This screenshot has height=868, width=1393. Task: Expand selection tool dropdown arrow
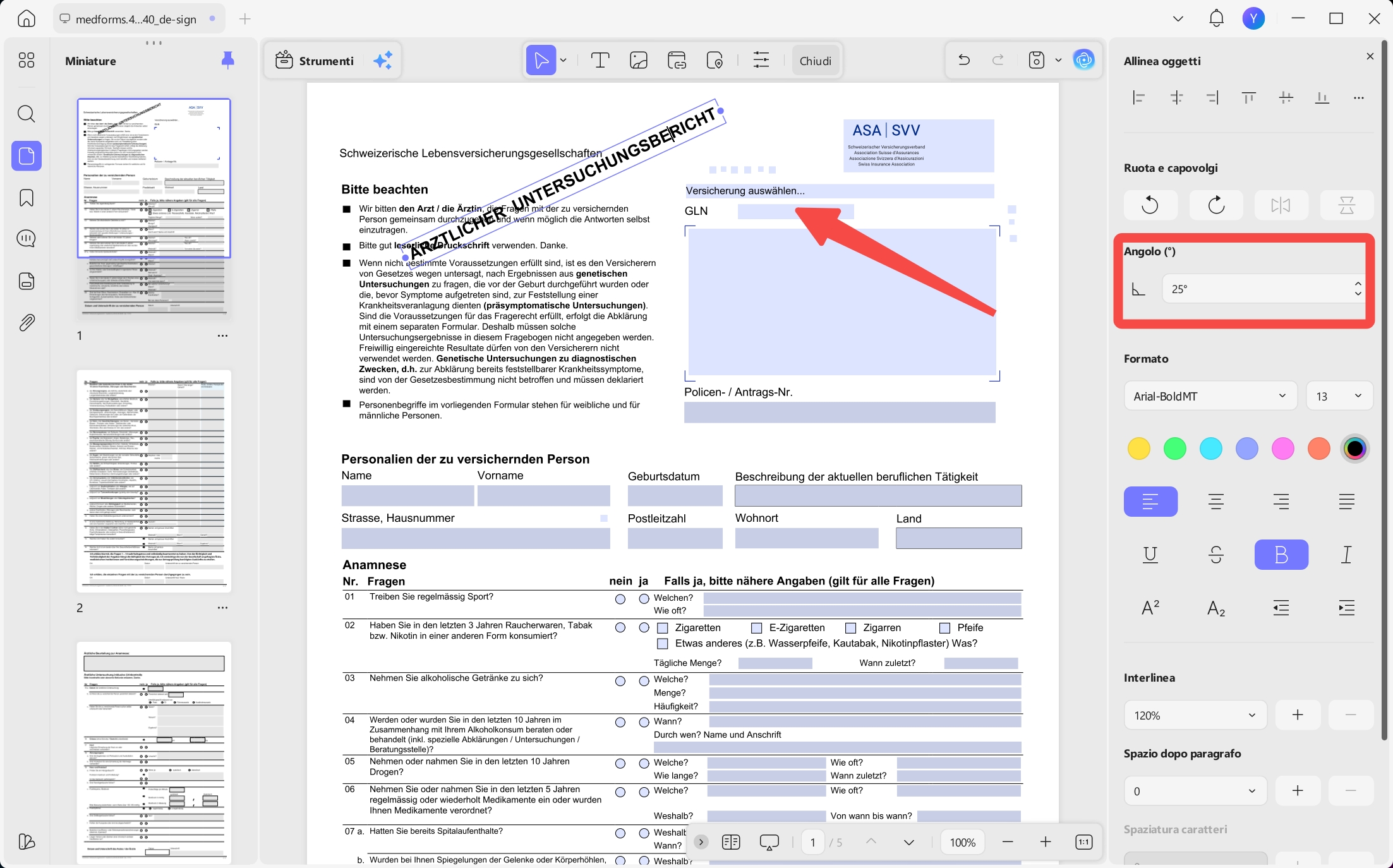pos(563,61)
